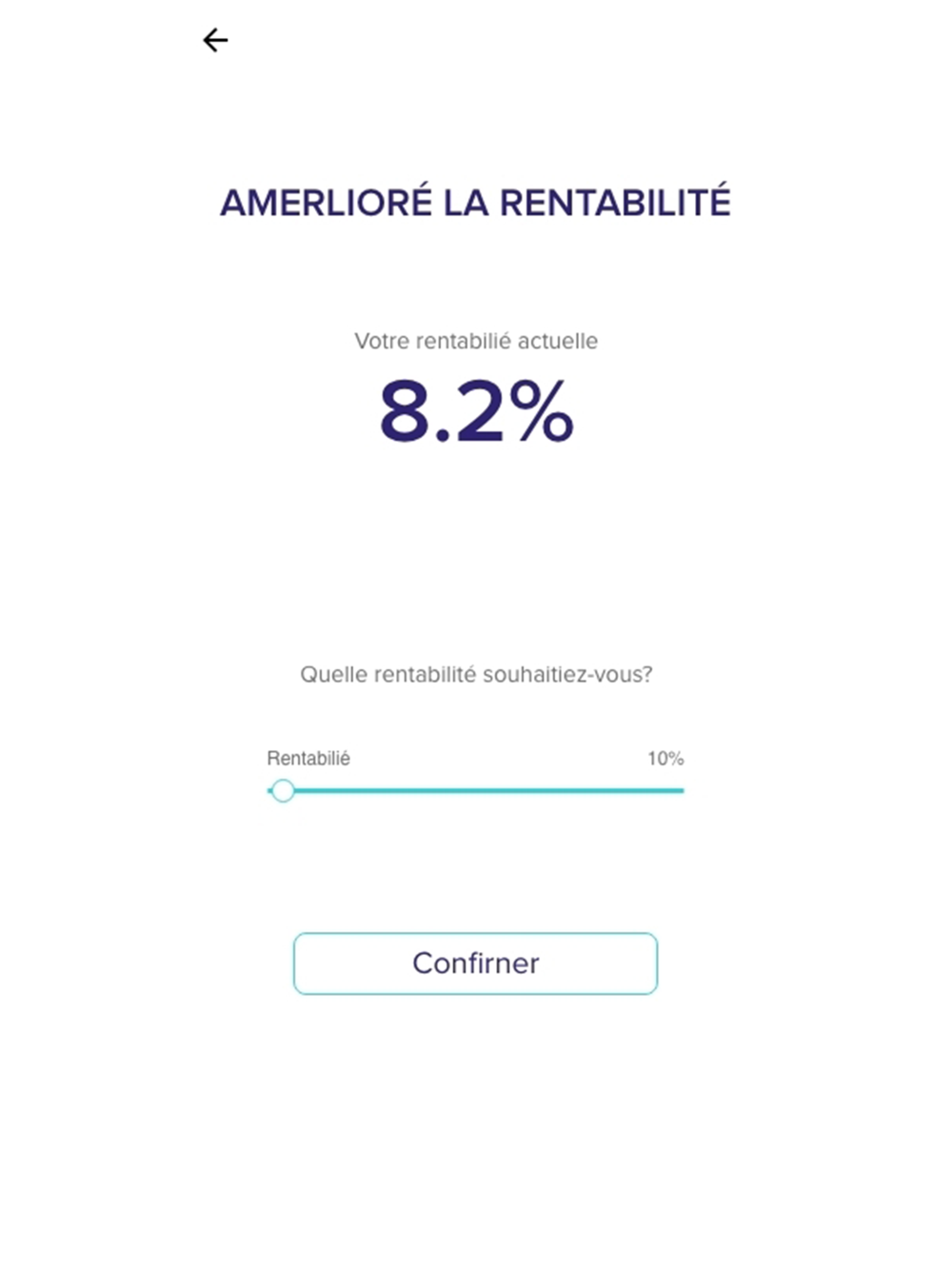The image size is (952, 1270).
Task: Click the "AMERLIORÉ LA RENTABILITÉ" page title
Action: coord(476,203)
